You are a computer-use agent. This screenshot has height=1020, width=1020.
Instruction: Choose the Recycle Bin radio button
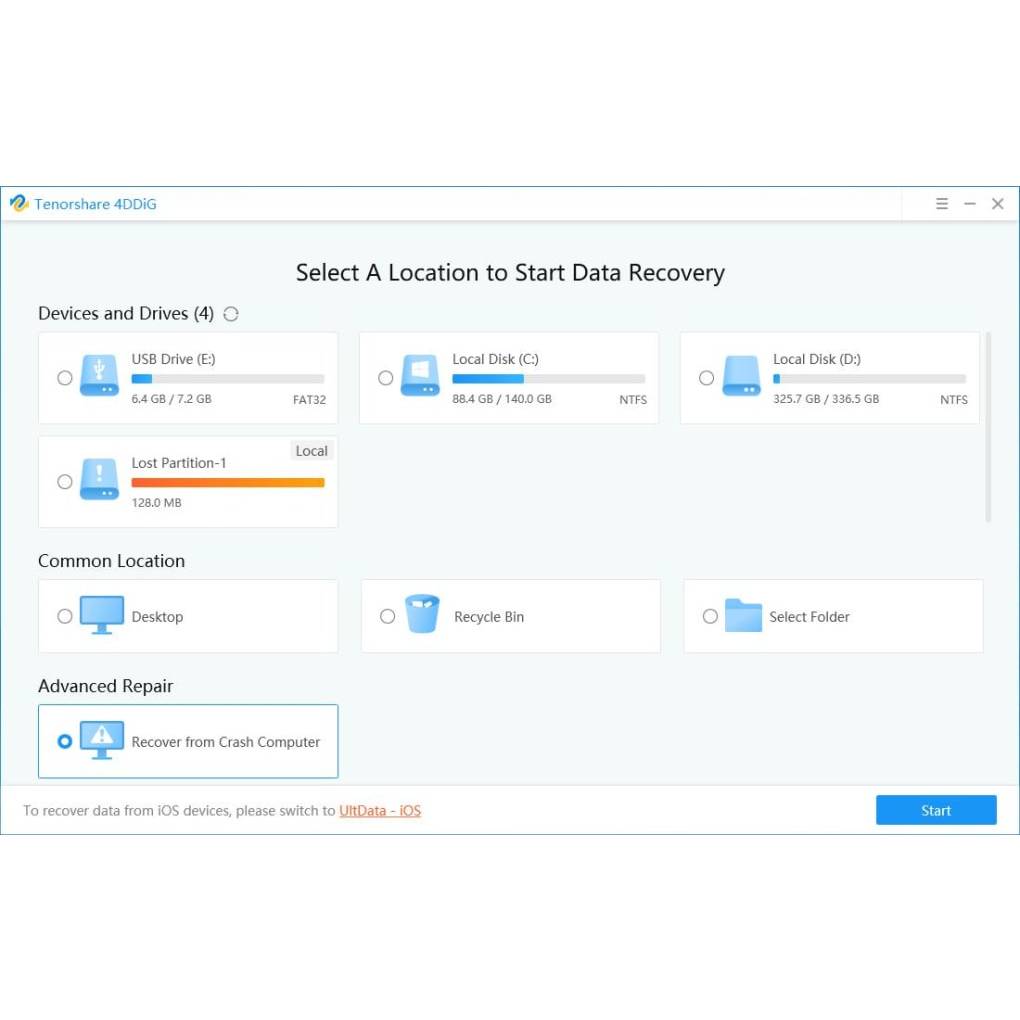[x=387, y=616]
